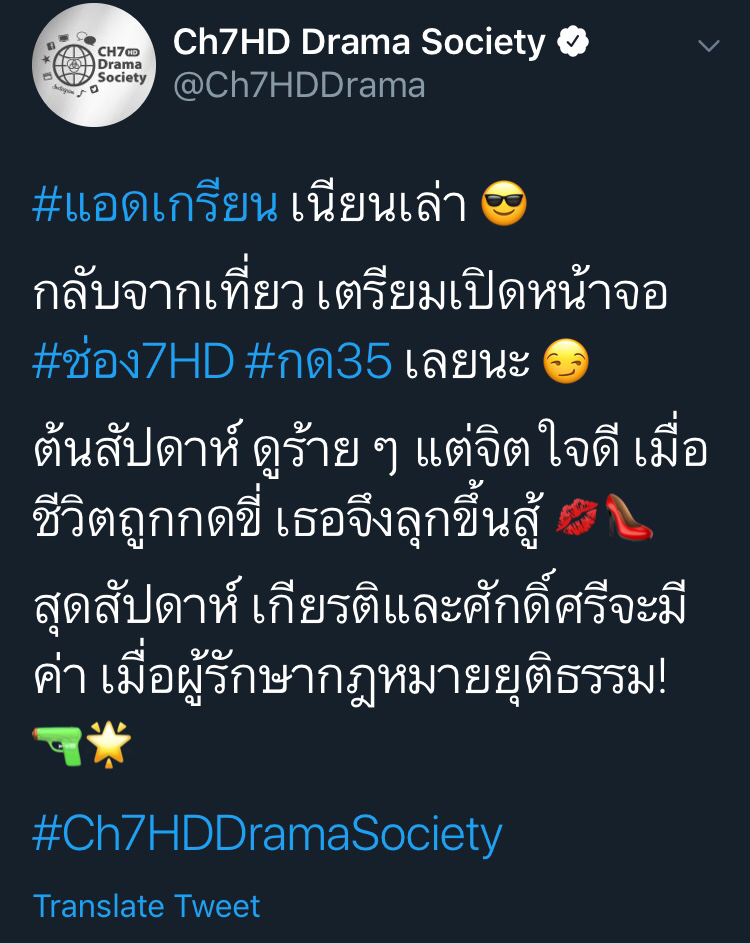
Task: Click the glowing star emoji
Action: [x=108, y=745]
